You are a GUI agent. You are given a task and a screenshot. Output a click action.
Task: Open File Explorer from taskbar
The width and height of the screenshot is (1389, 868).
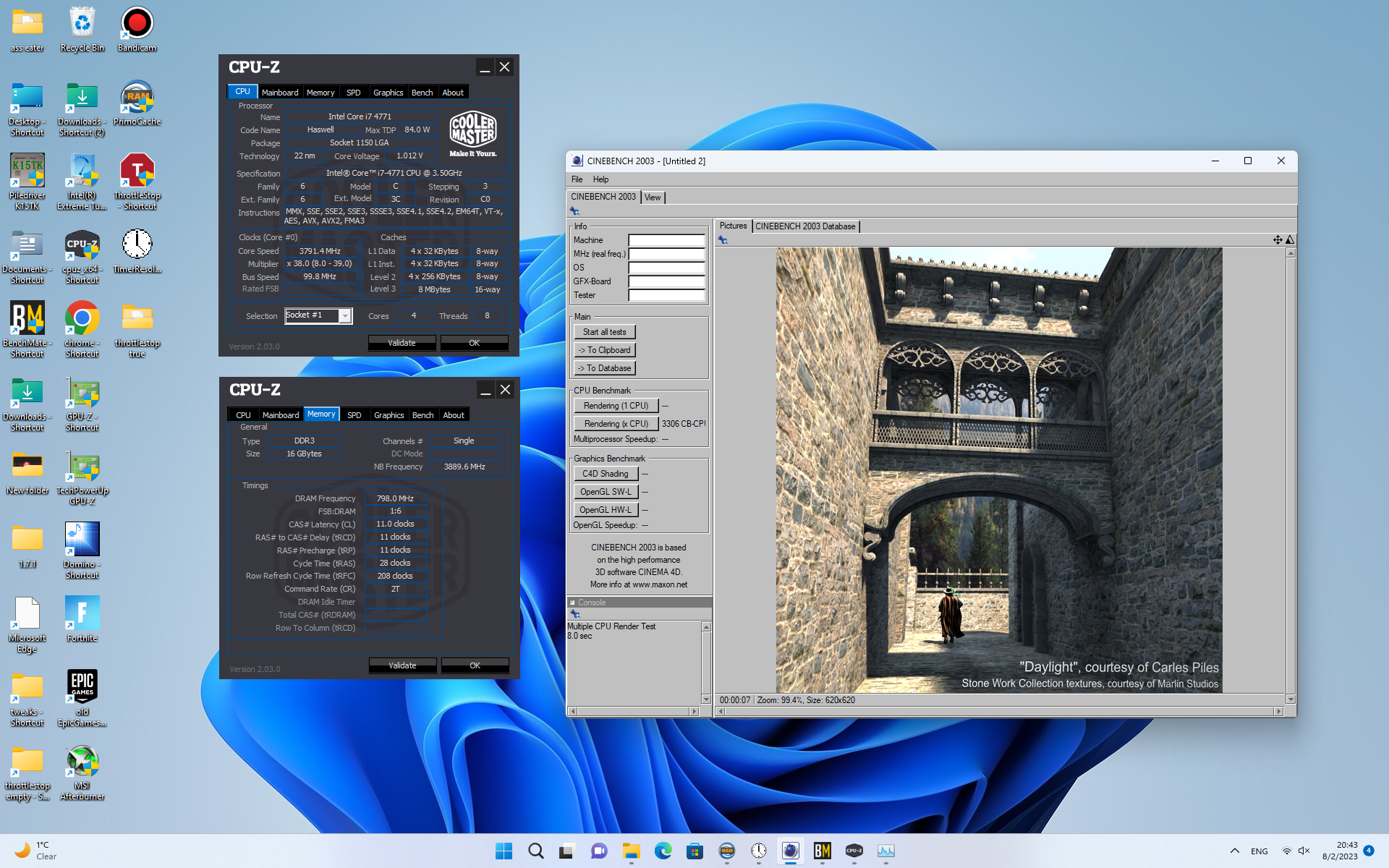point(632,851)
